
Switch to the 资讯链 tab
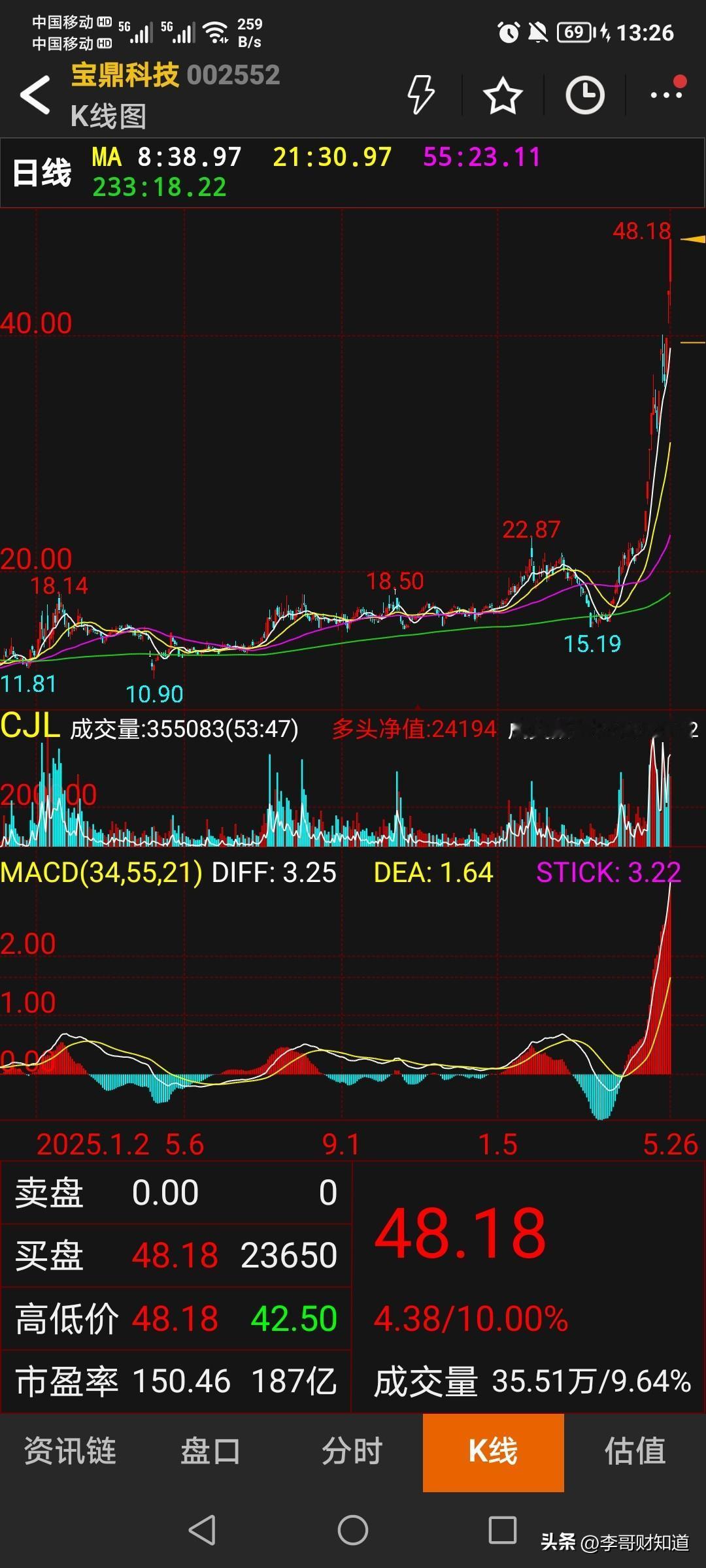[71, 1451]
